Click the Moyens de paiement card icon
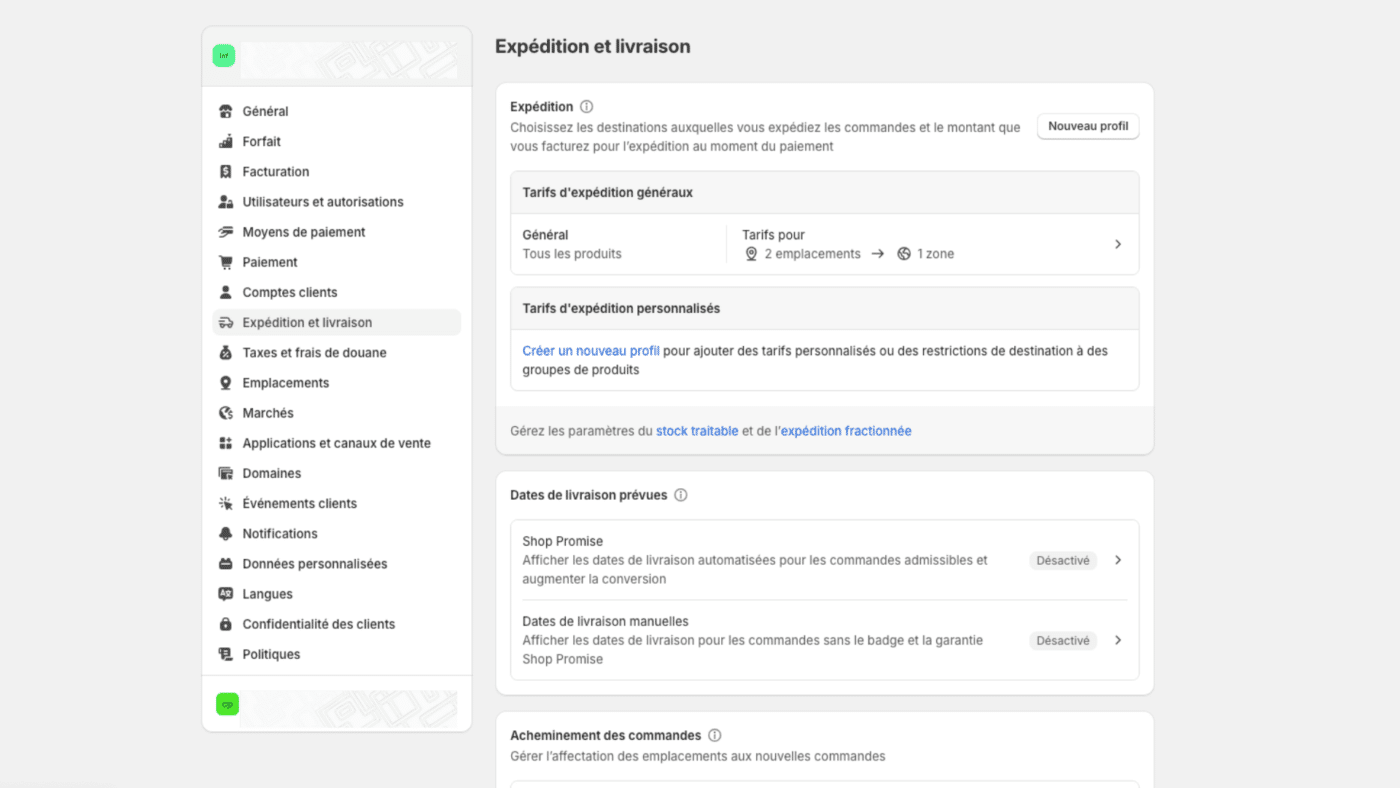 [x=225, y=232]
